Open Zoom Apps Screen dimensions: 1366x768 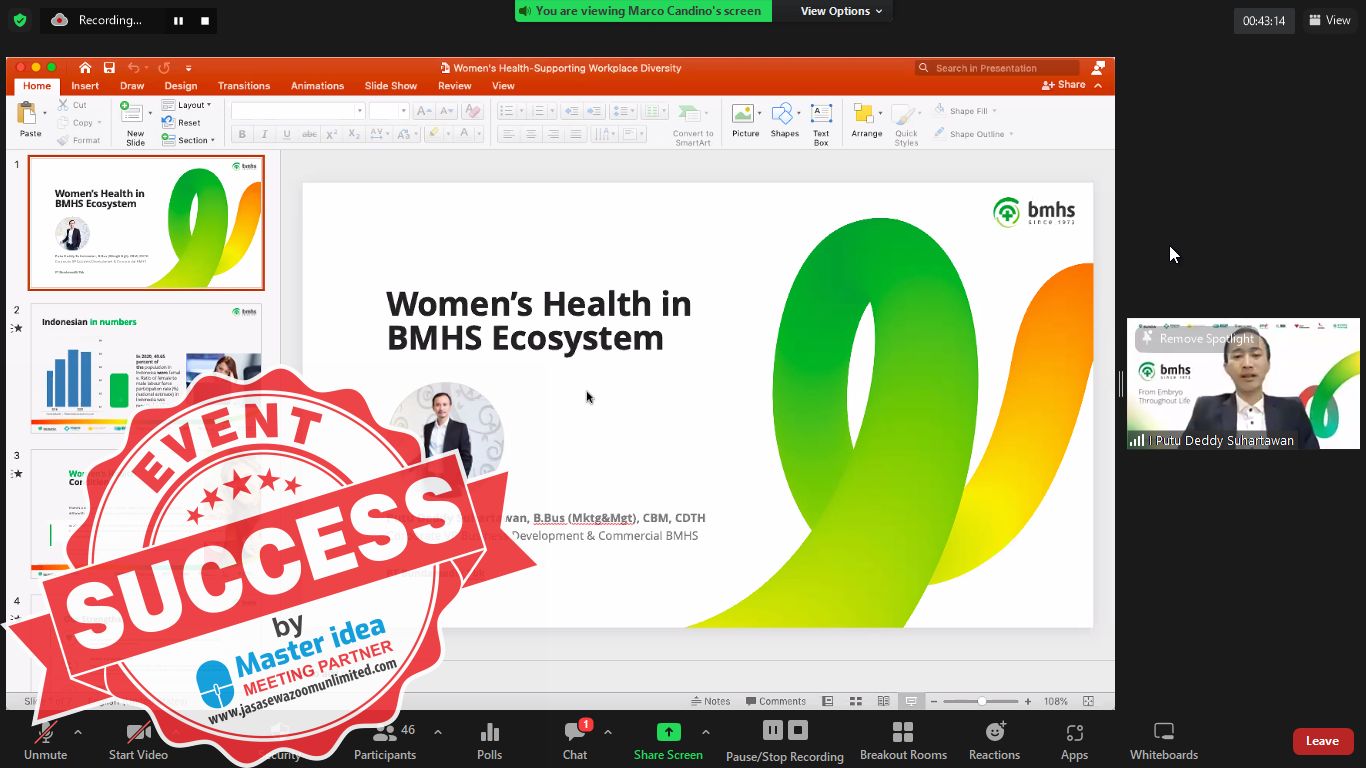coord(1074,741)
